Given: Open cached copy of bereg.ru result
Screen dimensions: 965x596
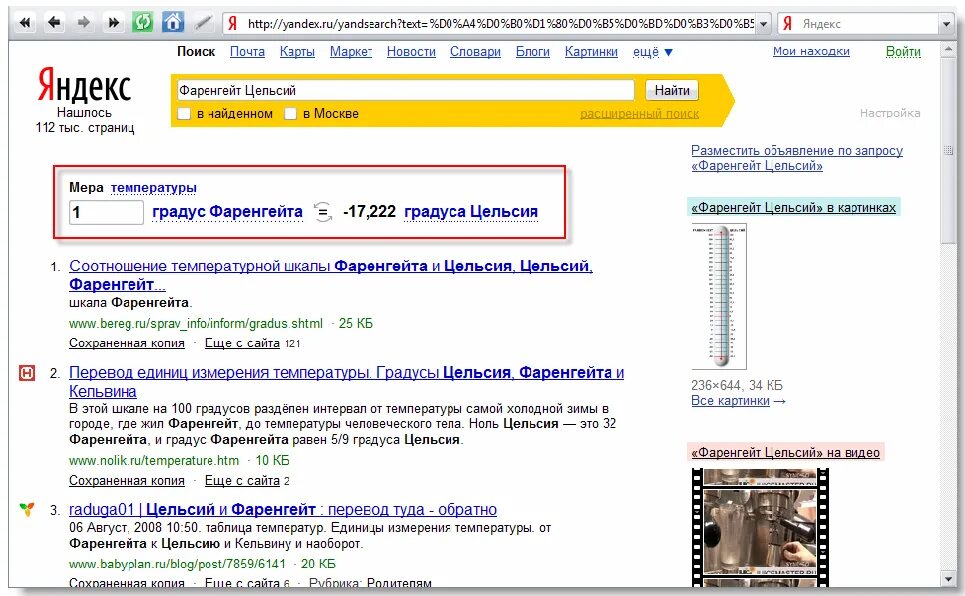Looking at the screenshot, I should [x=127, y=343].
